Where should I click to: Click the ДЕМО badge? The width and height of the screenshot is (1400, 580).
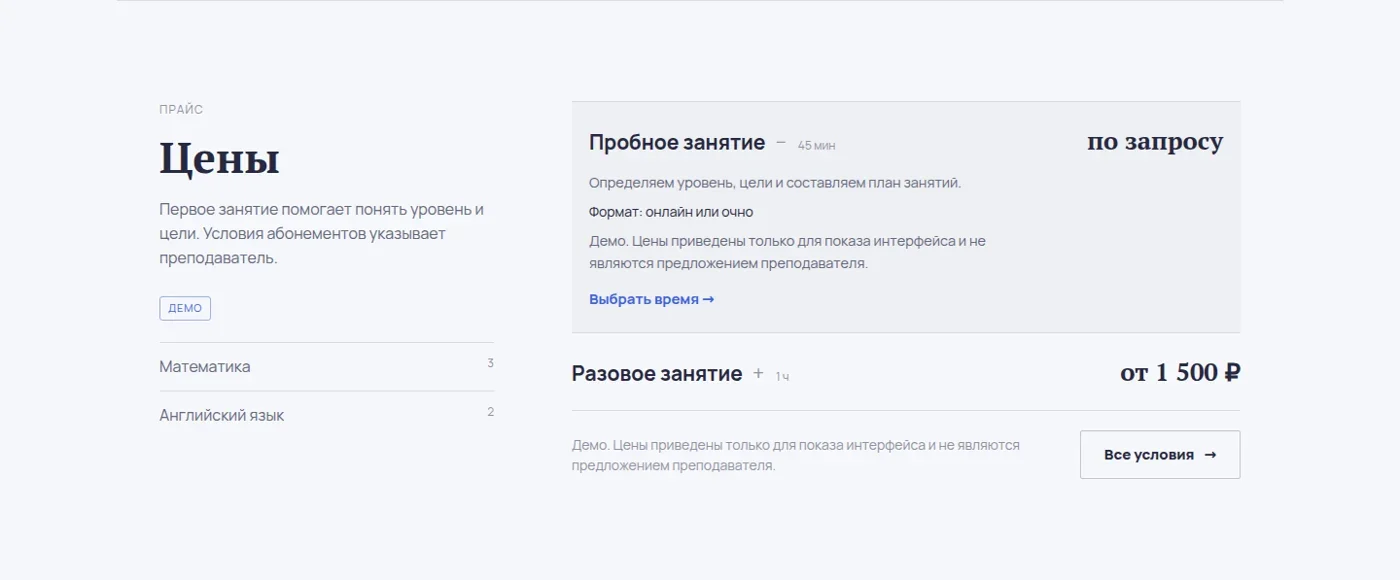pyautogui.click(x=185, y=308)
